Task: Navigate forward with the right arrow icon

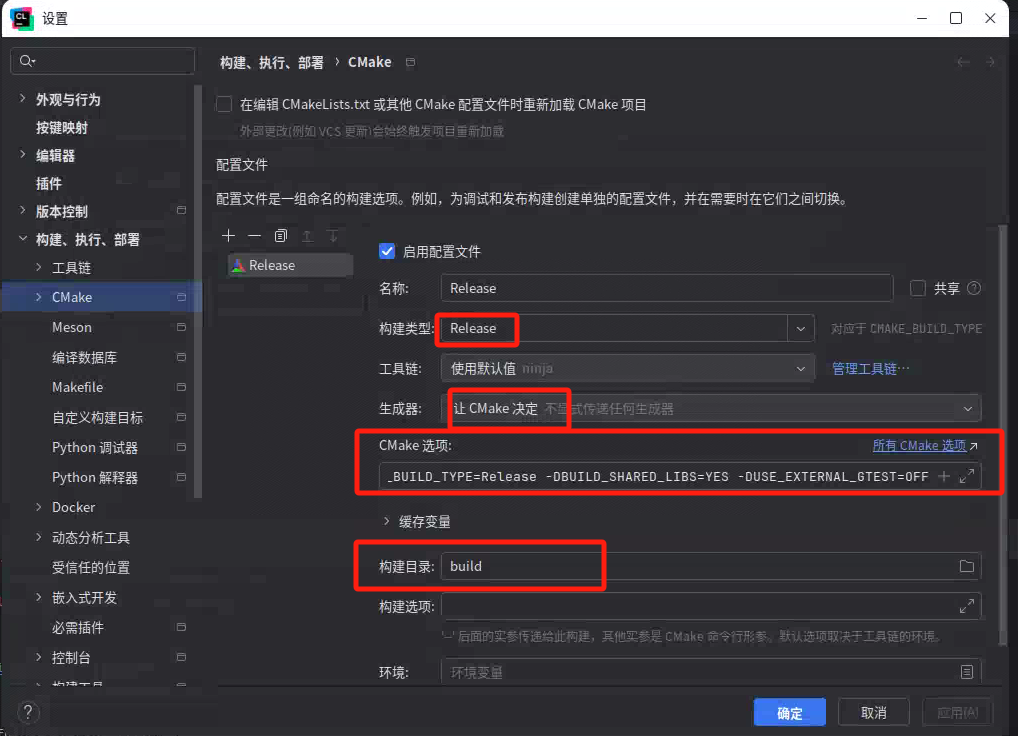Action: click(x=990, y=62)
